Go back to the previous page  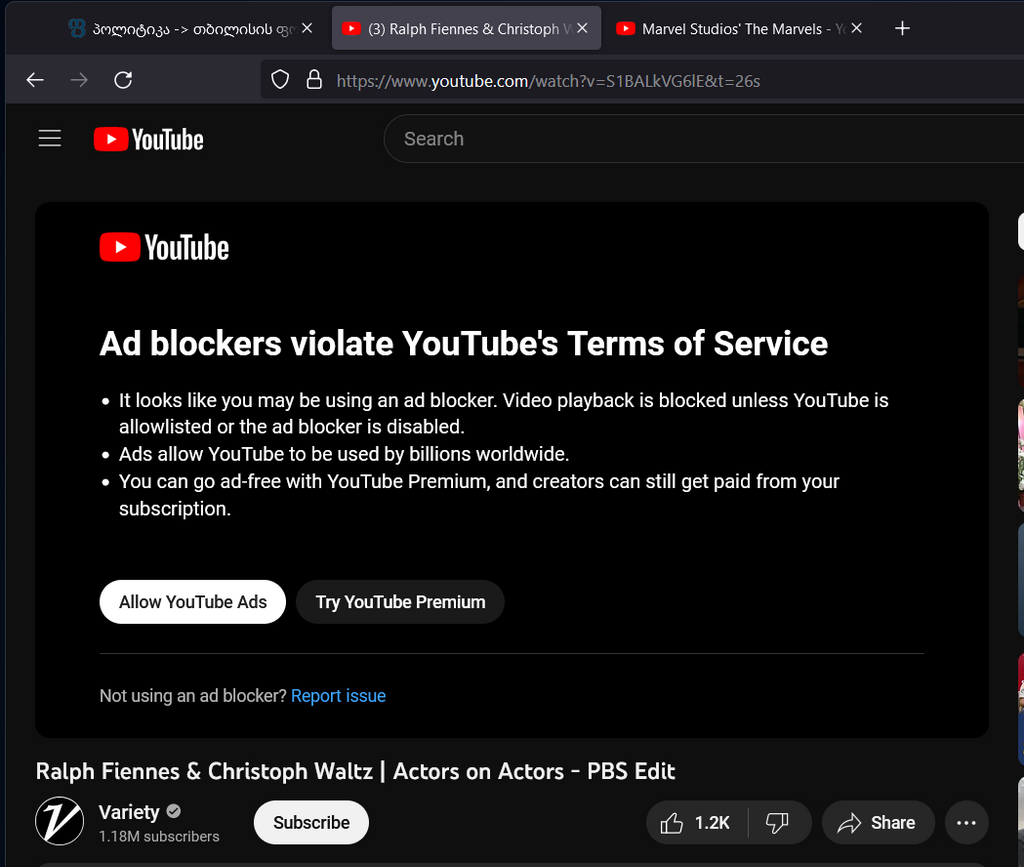[x=35, y=80]
